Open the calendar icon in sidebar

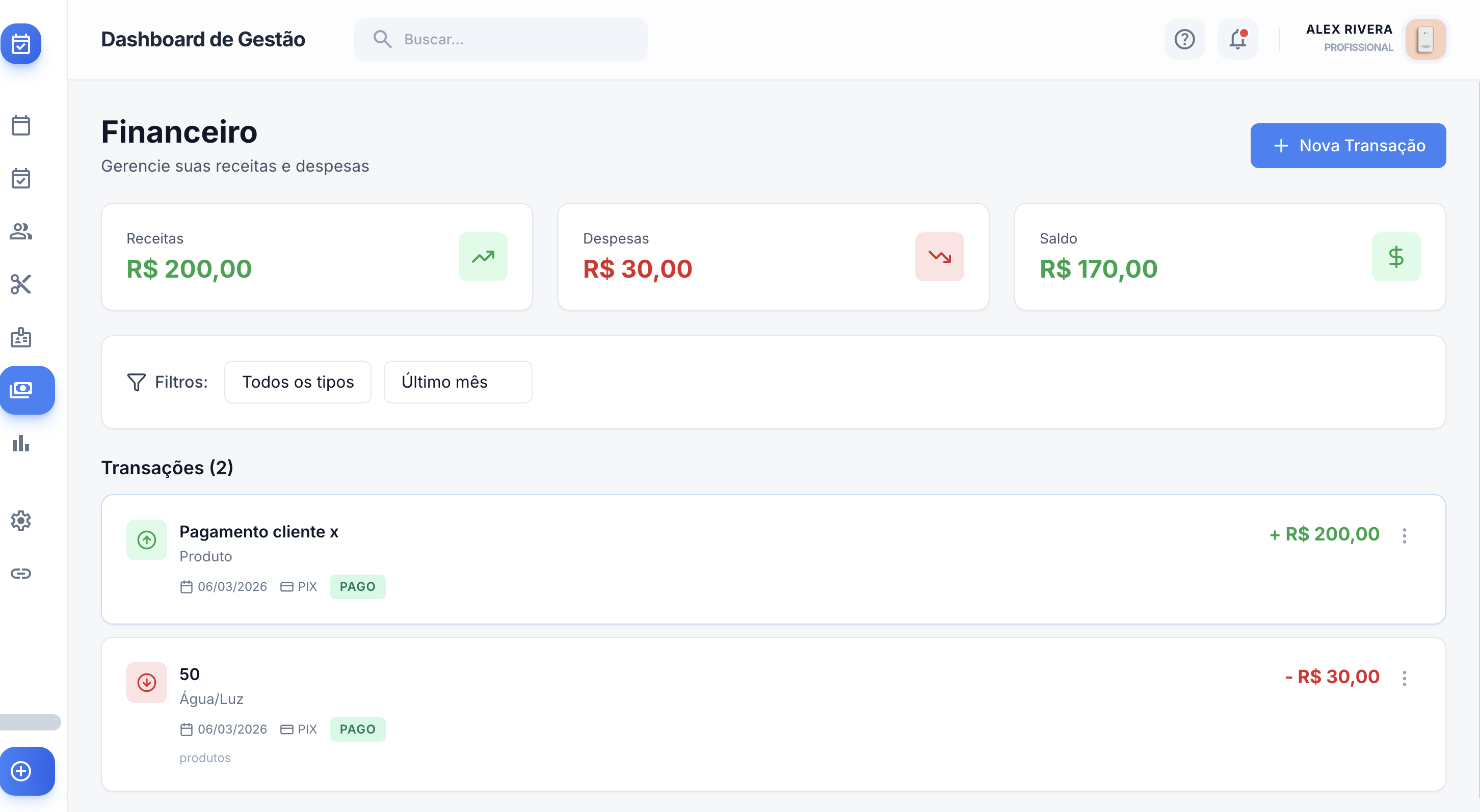coord(21,125)
